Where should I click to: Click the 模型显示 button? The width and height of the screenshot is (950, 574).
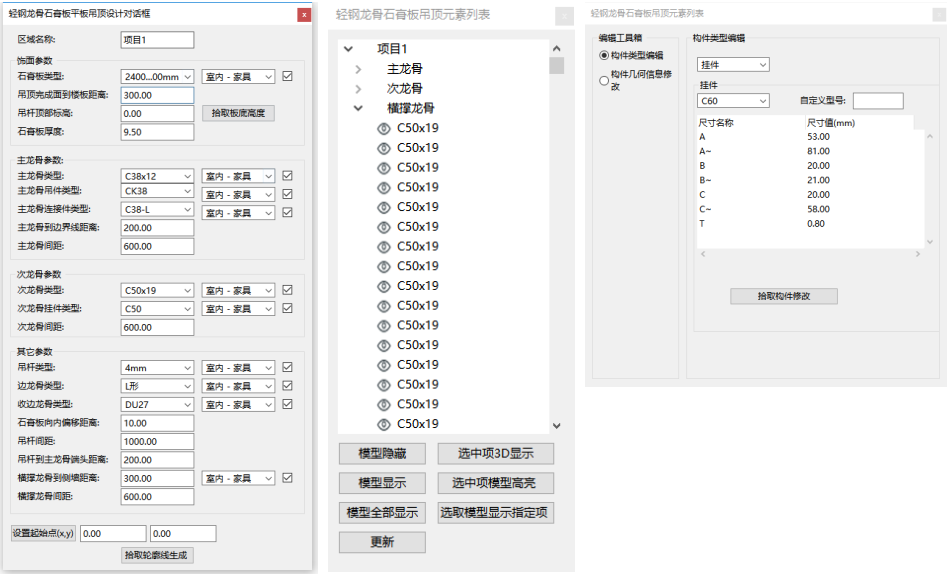pos(382,483)
